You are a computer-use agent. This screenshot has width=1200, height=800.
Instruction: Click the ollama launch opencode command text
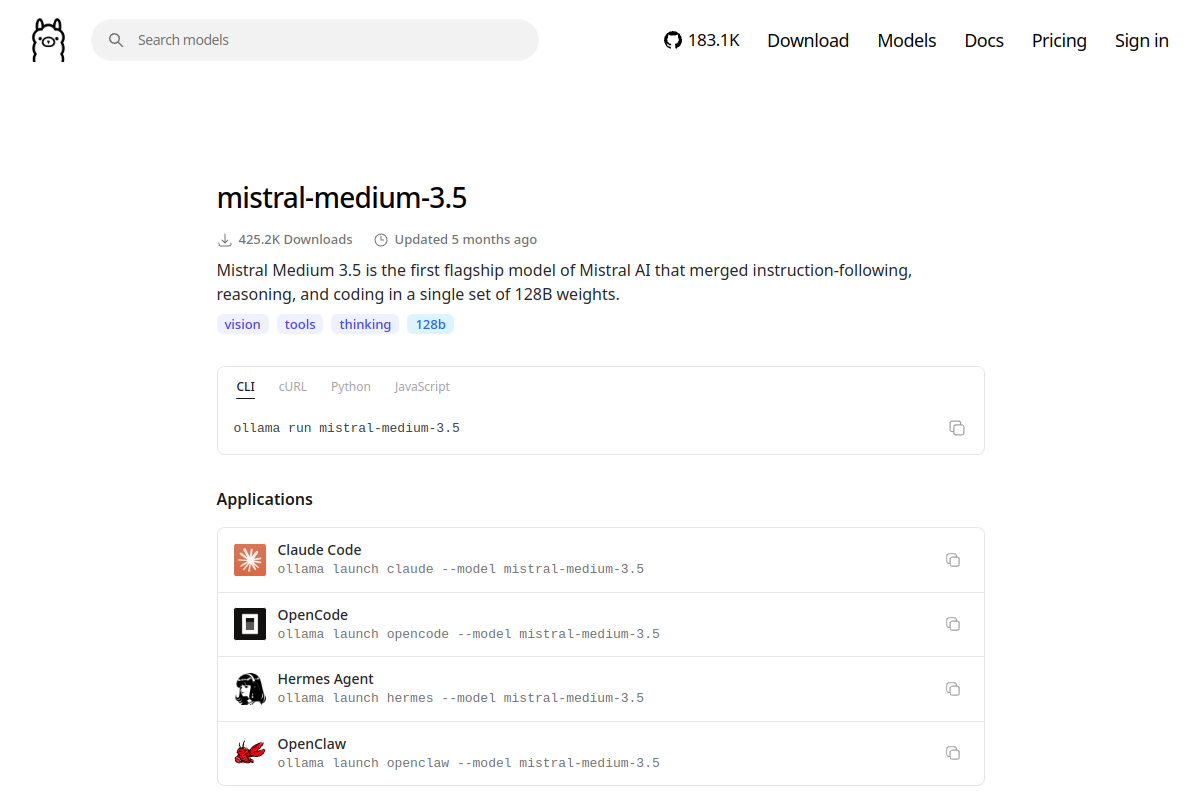click(x=469, y=634)
